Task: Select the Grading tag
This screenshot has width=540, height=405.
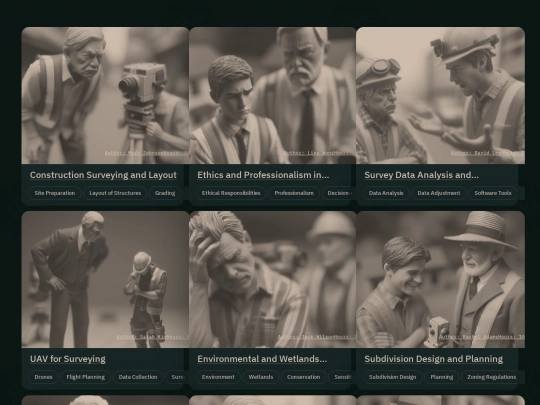Action: pyautogui.click(x=165, y=193)
